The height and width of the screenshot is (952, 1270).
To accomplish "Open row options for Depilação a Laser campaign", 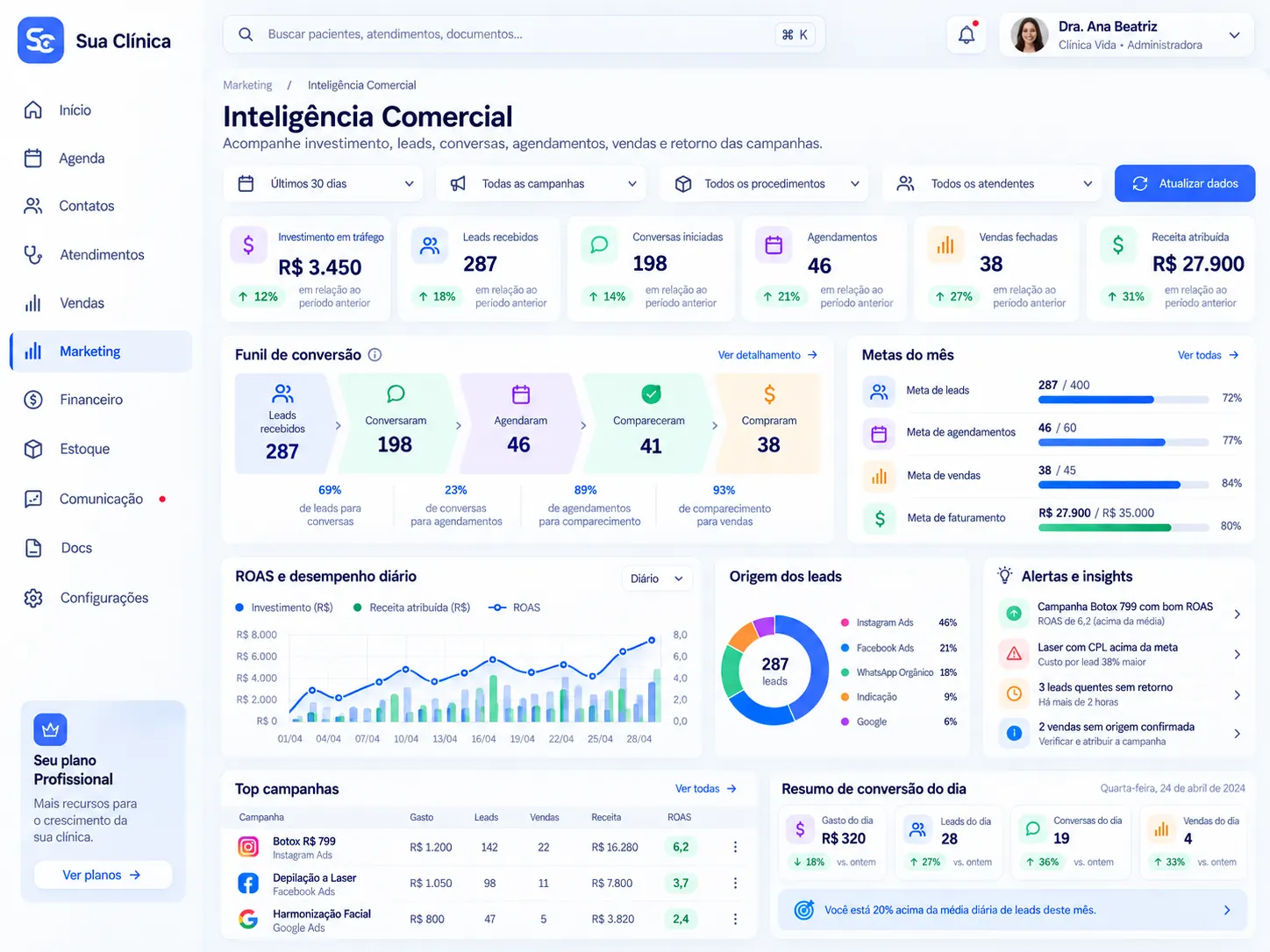I will (x=735, y=883).
